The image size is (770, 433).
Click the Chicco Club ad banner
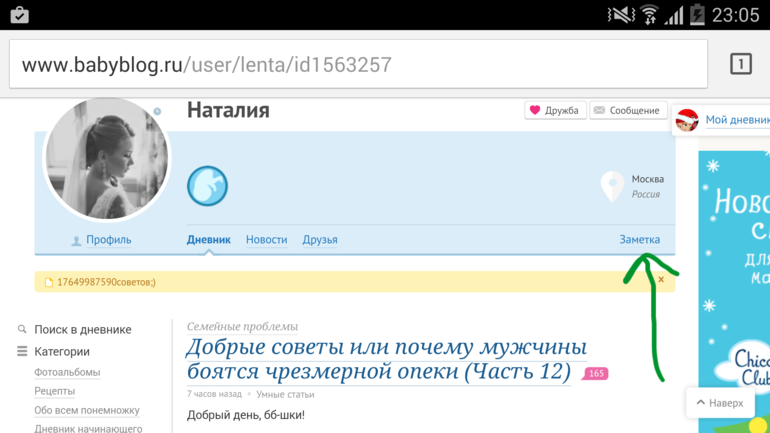point(734,292)
